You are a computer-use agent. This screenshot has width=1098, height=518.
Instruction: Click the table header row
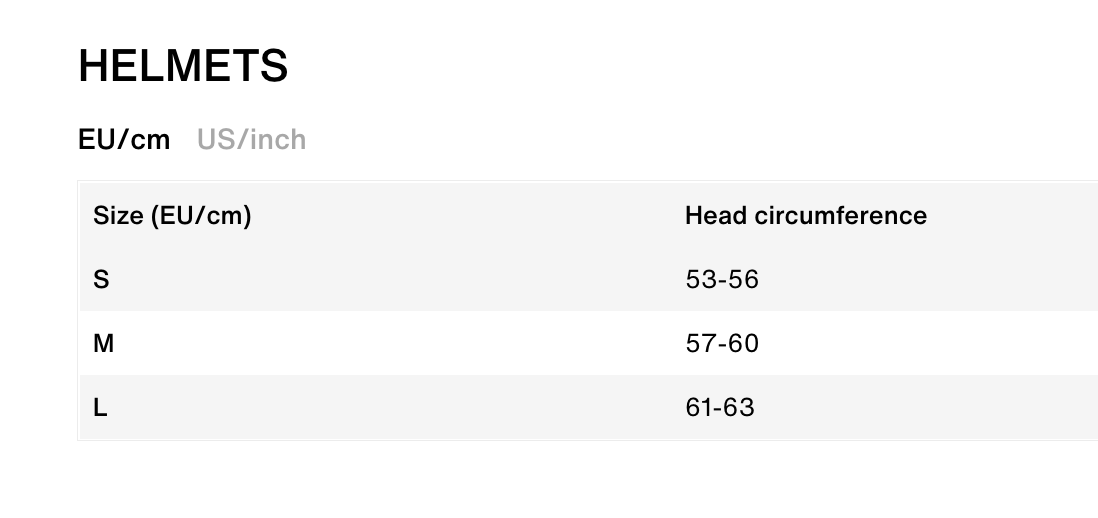click(500, 215)
